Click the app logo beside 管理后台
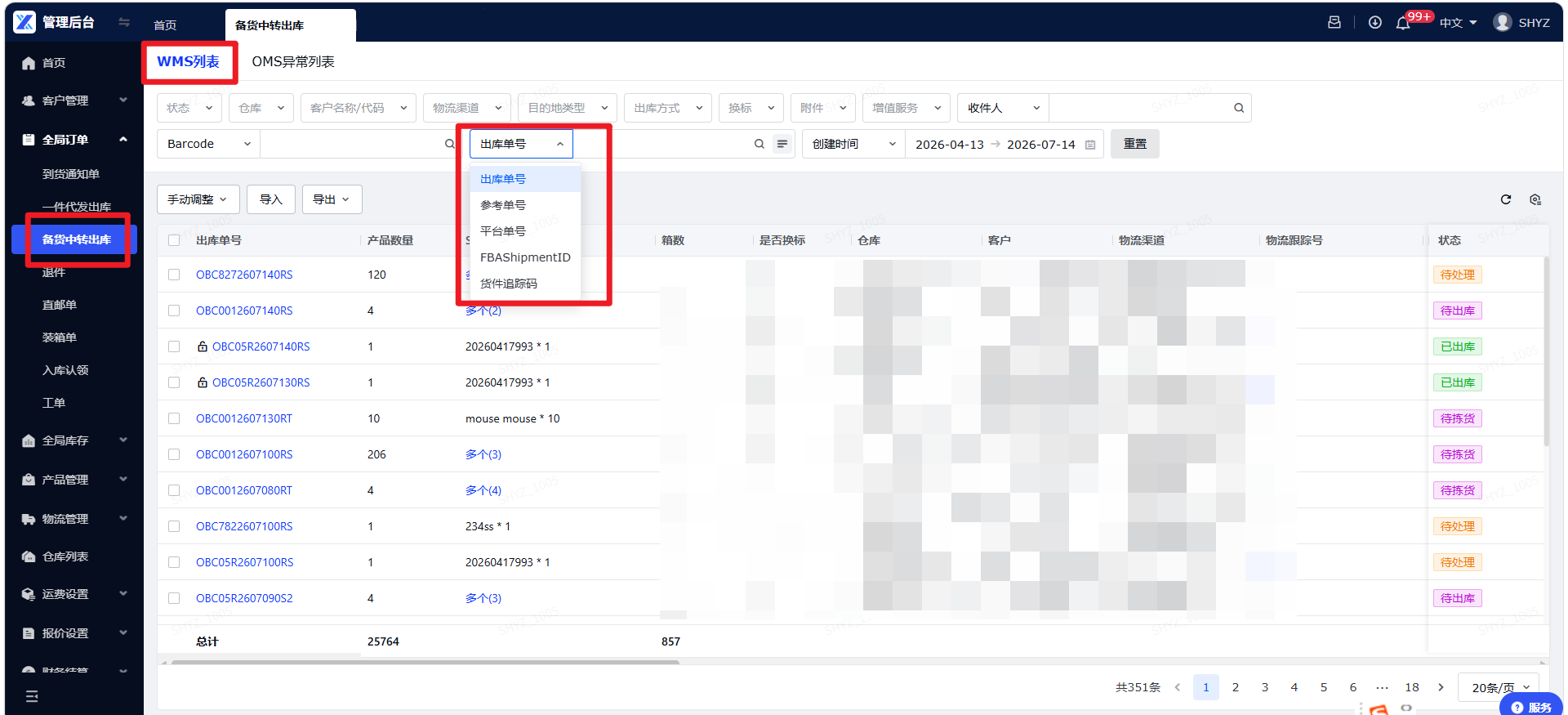Screen dimensions: 1568x715 pyautogui.click(x=24, y=22)
